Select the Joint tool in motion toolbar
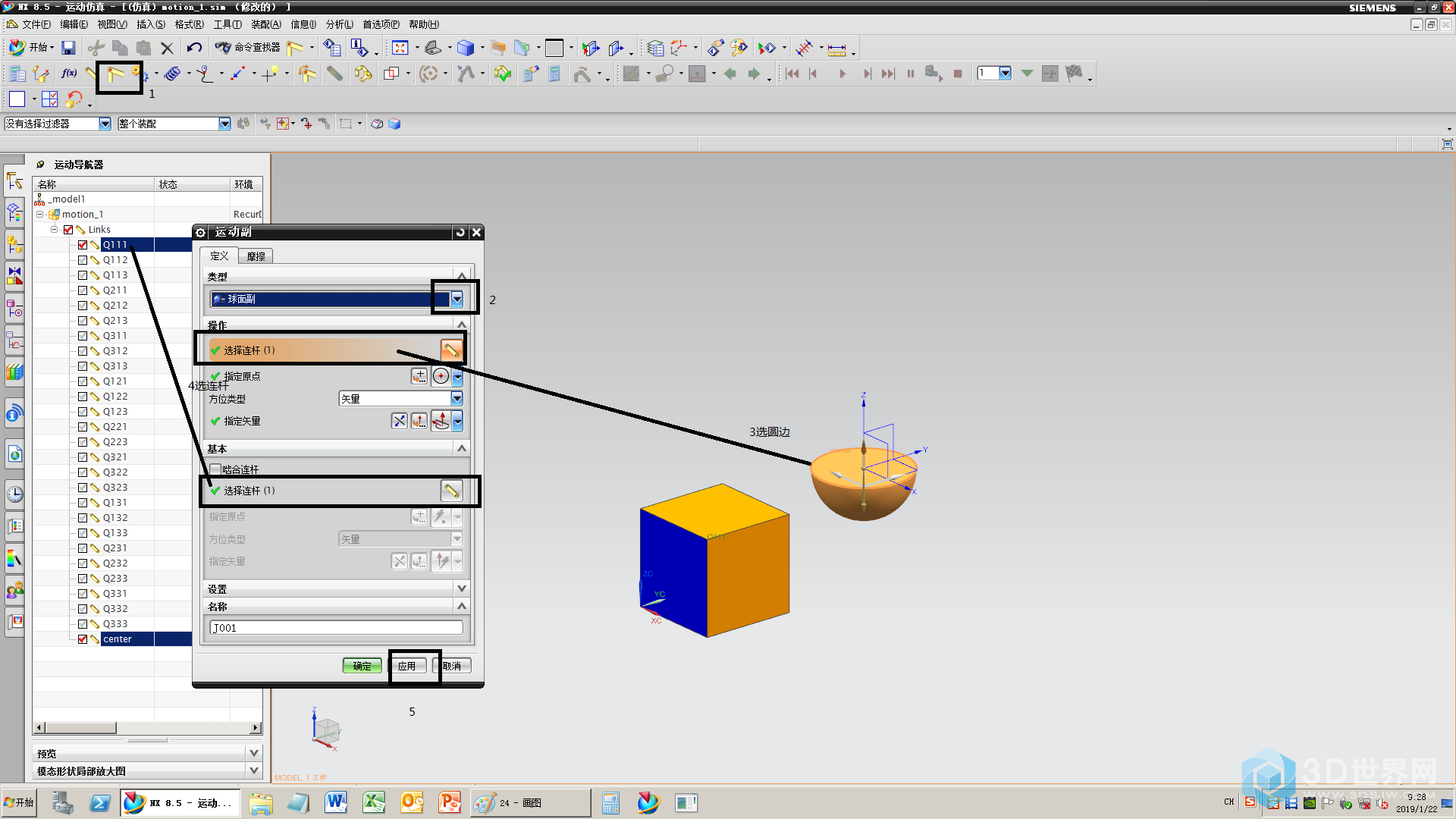The height and width of the screenshot is (819, 1456). tap(115, 74)
